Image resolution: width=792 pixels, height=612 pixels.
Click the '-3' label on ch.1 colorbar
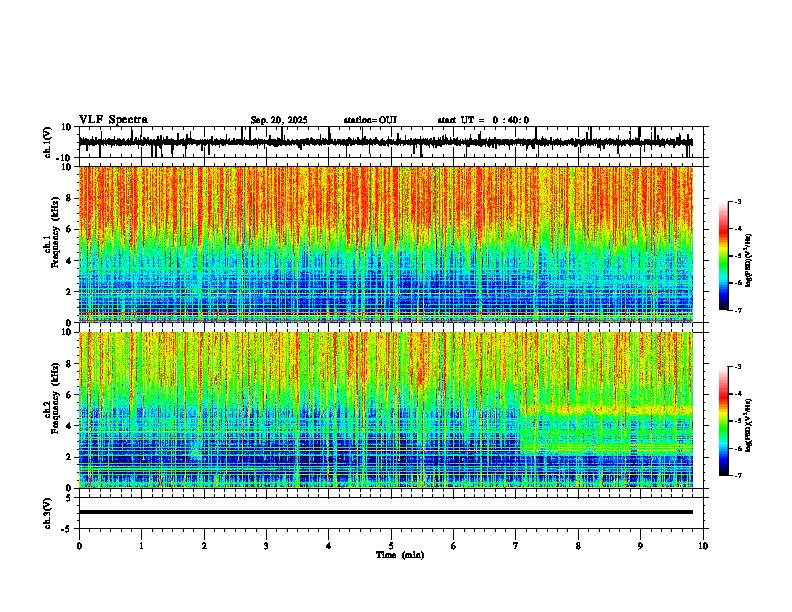tap(737, 202)
